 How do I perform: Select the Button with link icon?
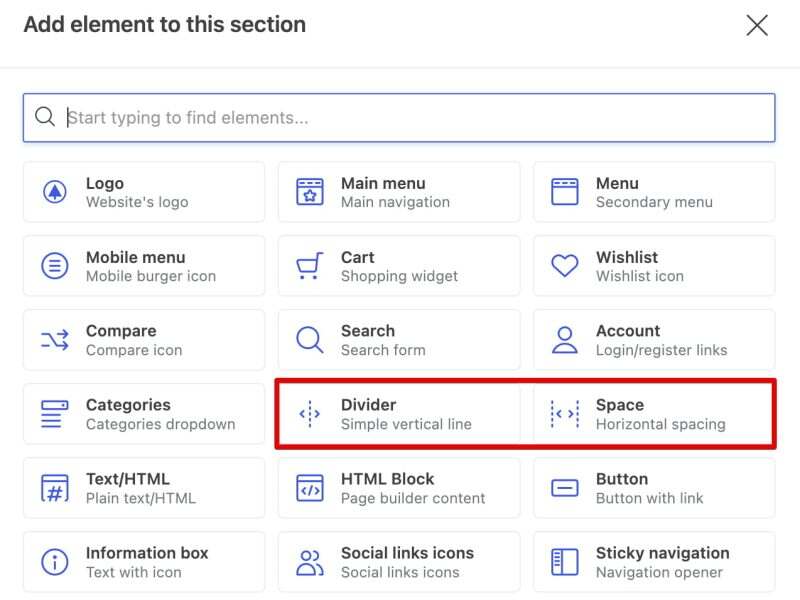point(565,488)
